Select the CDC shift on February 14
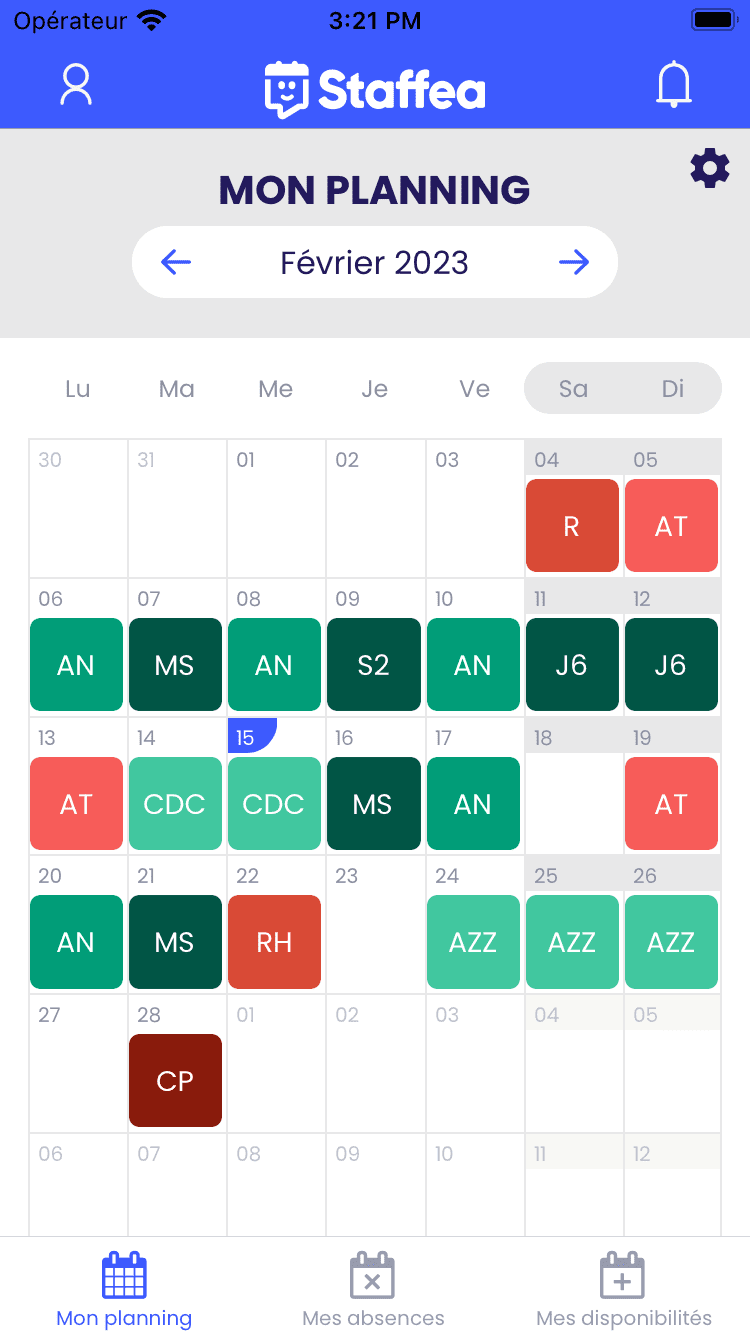 [175, 803]
